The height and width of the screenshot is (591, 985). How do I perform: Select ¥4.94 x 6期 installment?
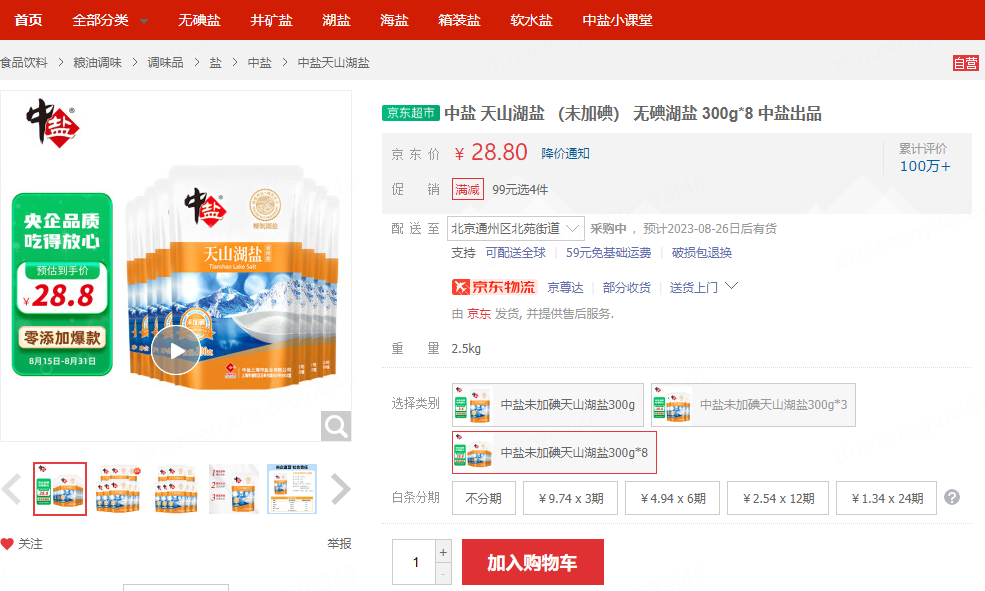click(672, 499)
